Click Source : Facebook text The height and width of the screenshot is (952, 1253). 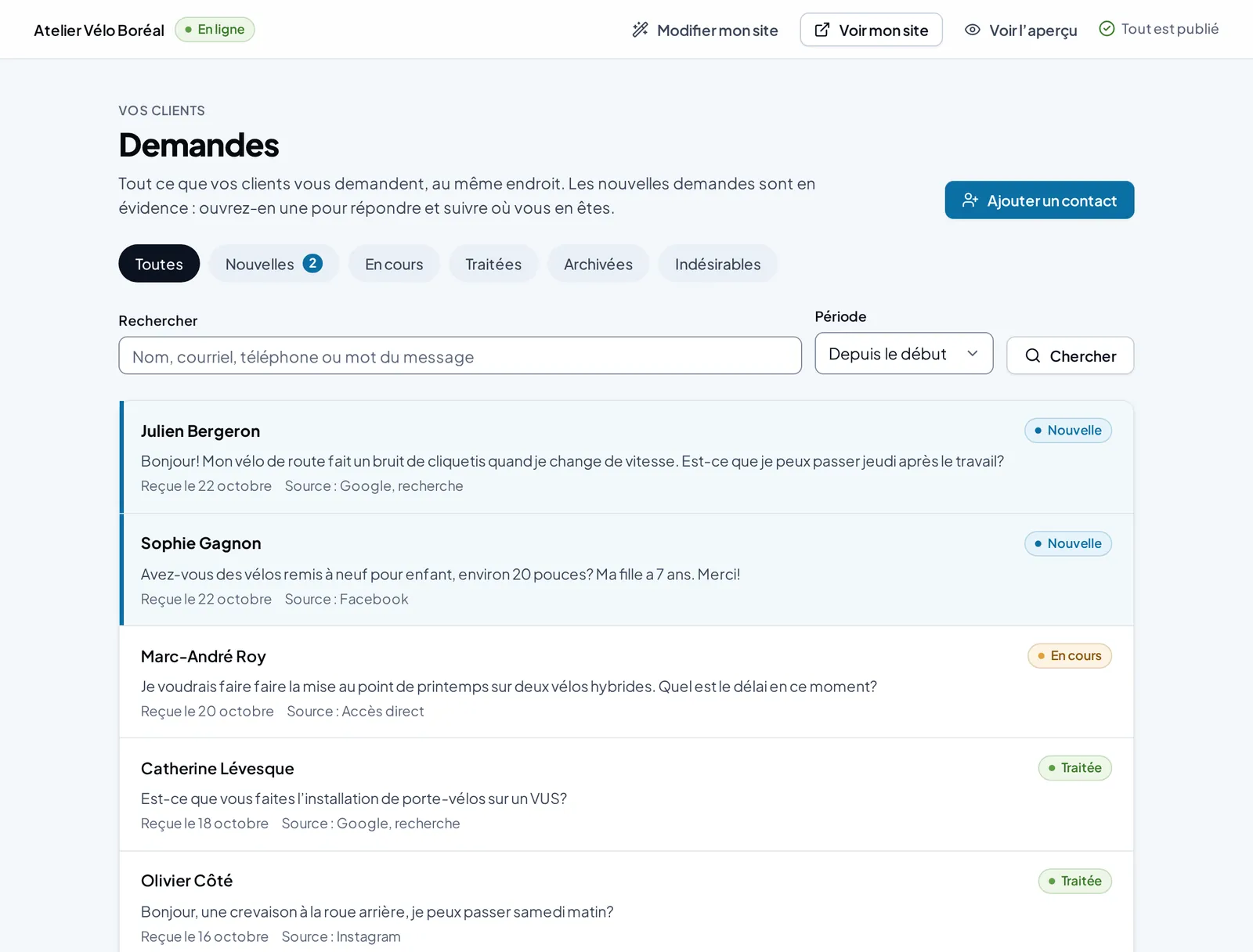(x=347, y=599)
